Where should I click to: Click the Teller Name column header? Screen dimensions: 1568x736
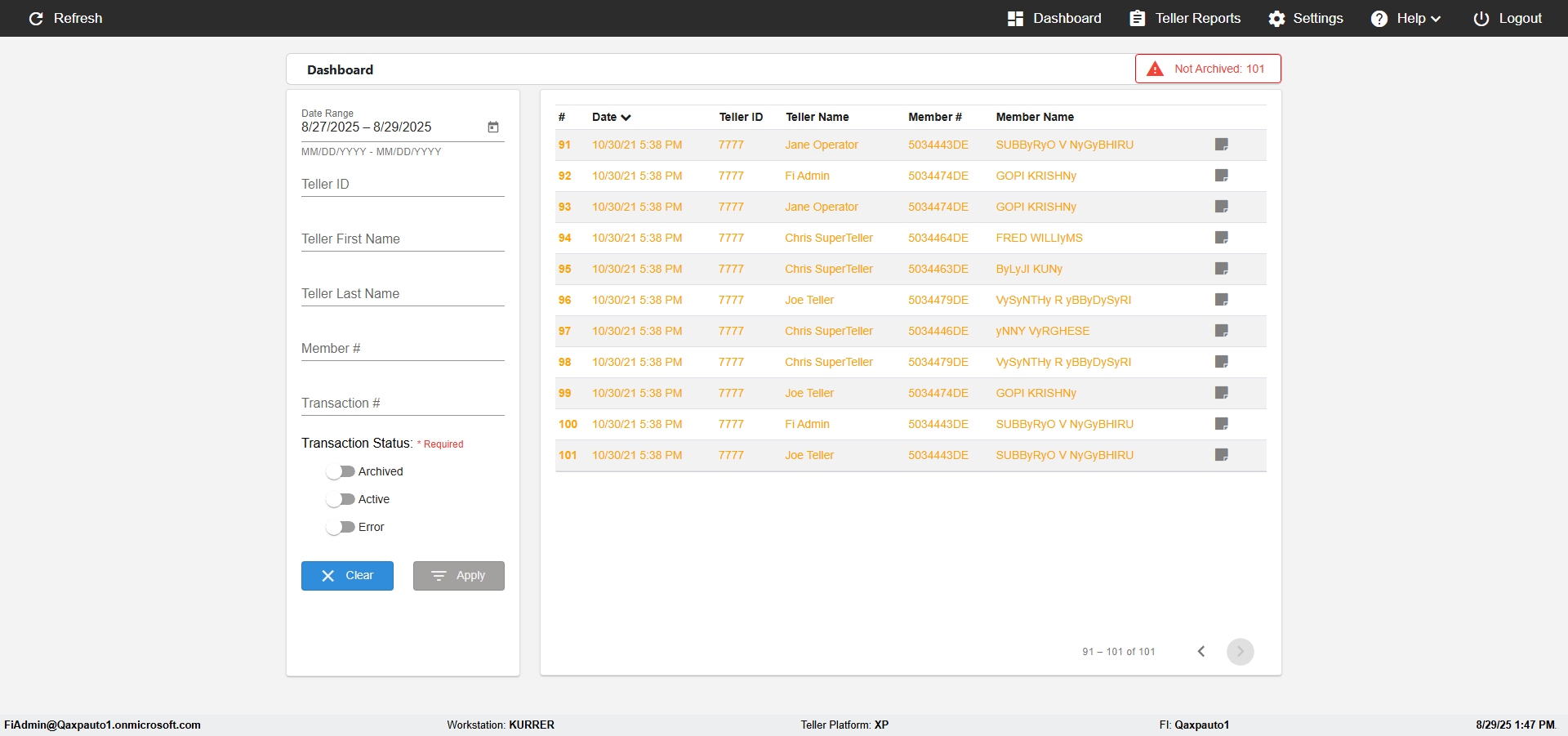tap(817, 117)
